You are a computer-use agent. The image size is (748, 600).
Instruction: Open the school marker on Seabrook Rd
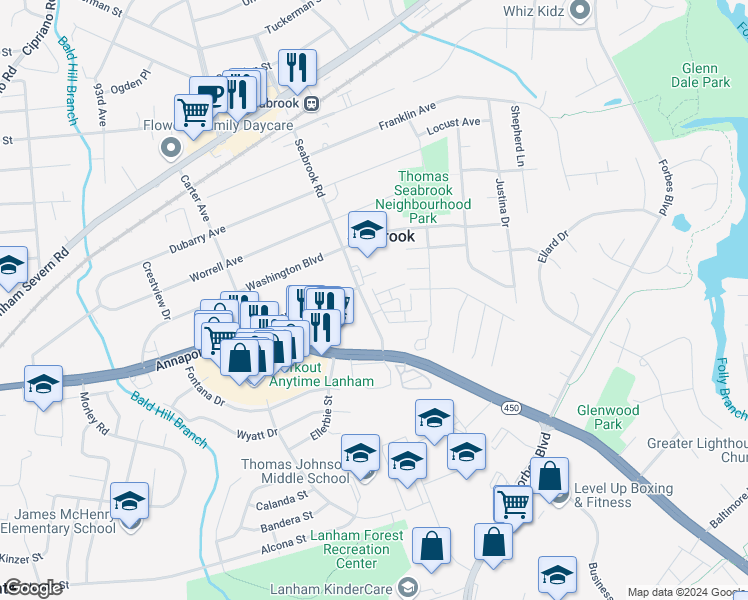click(367, 231)
